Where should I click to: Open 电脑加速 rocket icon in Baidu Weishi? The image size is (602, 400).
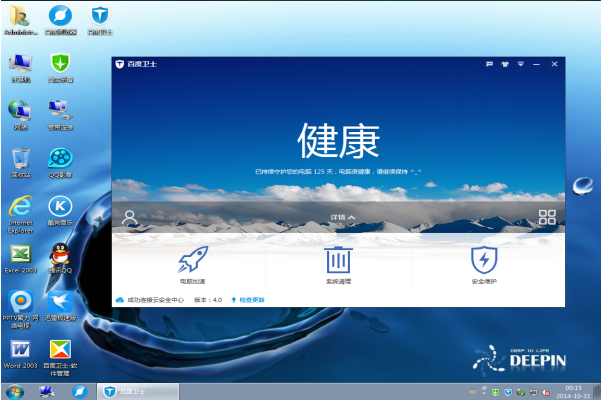(x=192, y=260)
